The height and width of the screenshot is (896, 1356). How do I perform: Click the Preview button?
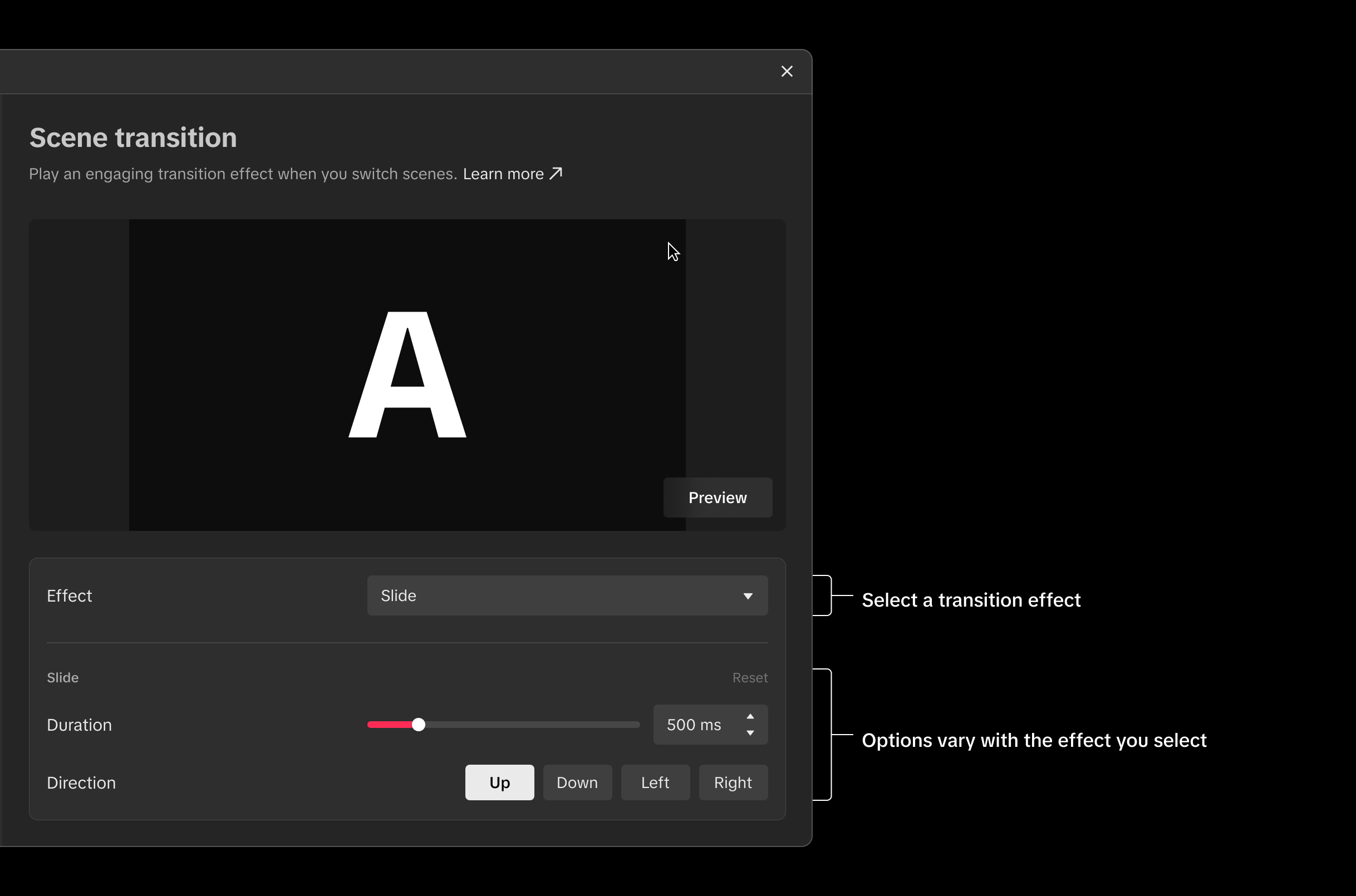point(717,497)
